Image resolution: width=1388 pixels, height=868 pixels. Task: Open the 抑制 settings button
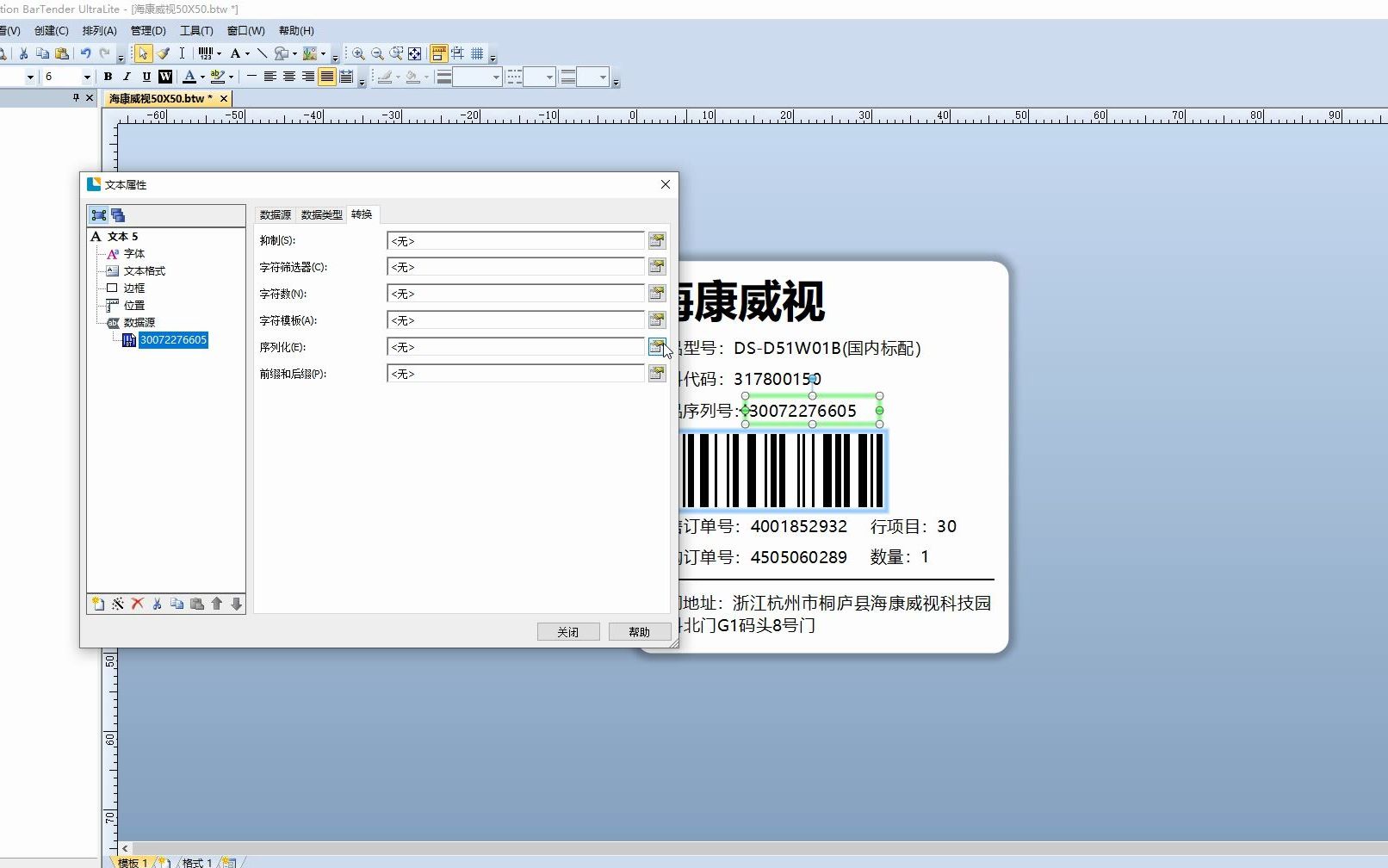coord(657,240)
